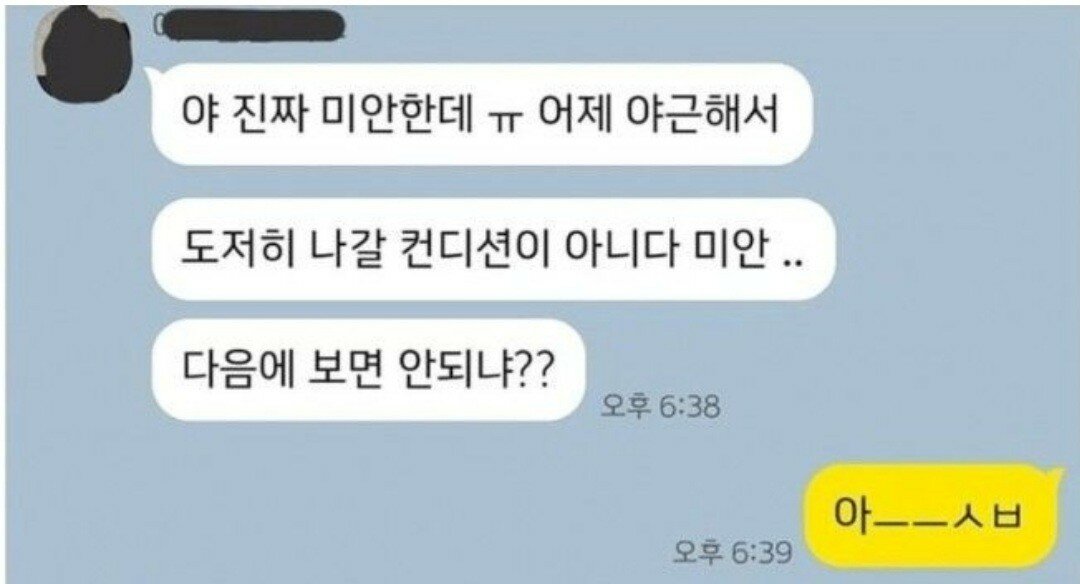This screenshot has width=1080, height=584.
Task: Select the message bubble starting with 도저히 나갈
Action: [493, 249]
